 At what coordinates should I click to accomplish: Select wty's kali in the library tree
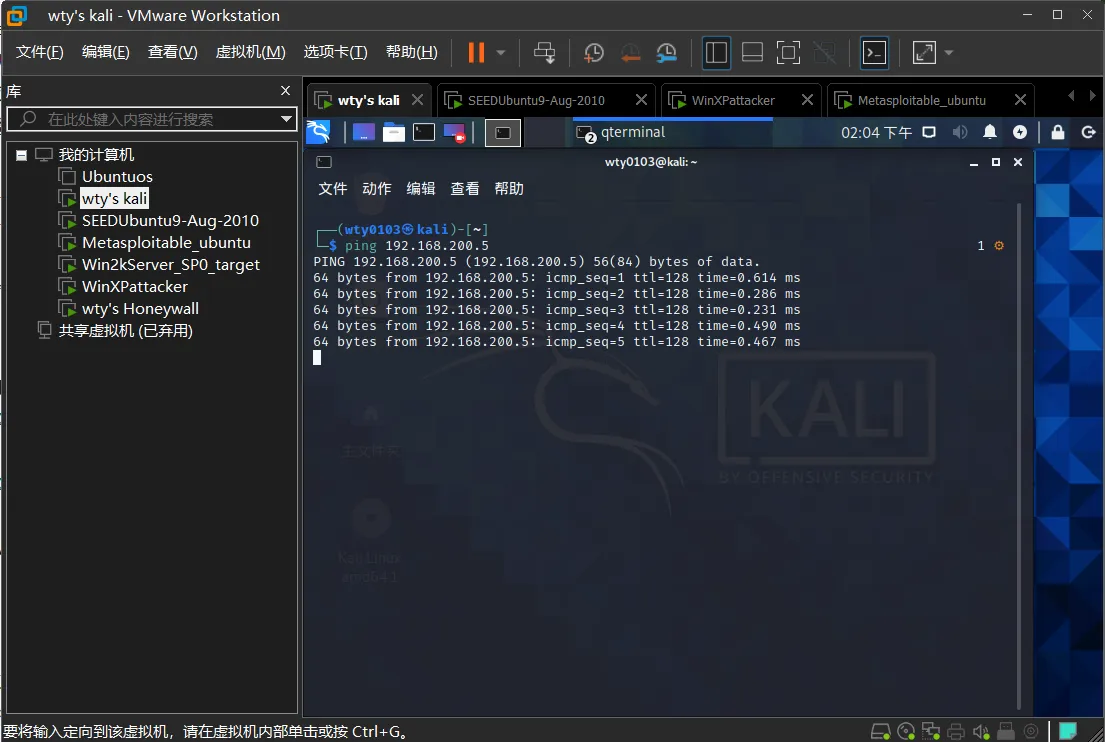pos(114,199)
